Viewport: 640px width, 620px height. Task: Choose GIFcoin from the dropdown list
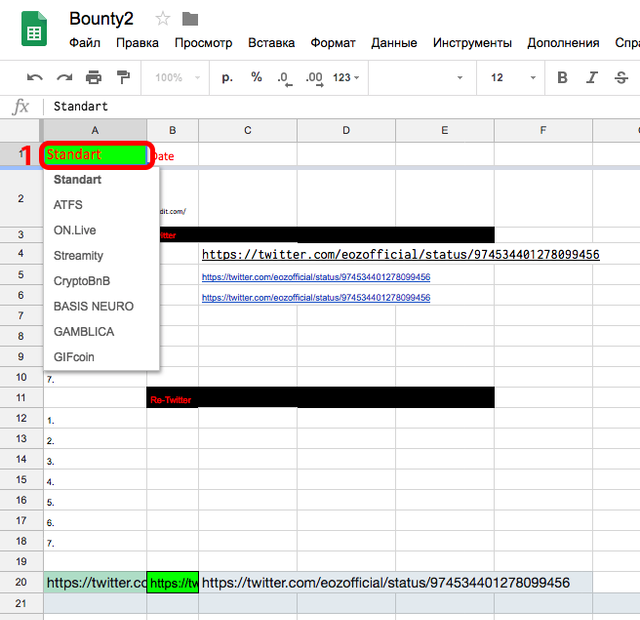pyautogui.click(x=101, y=357)
